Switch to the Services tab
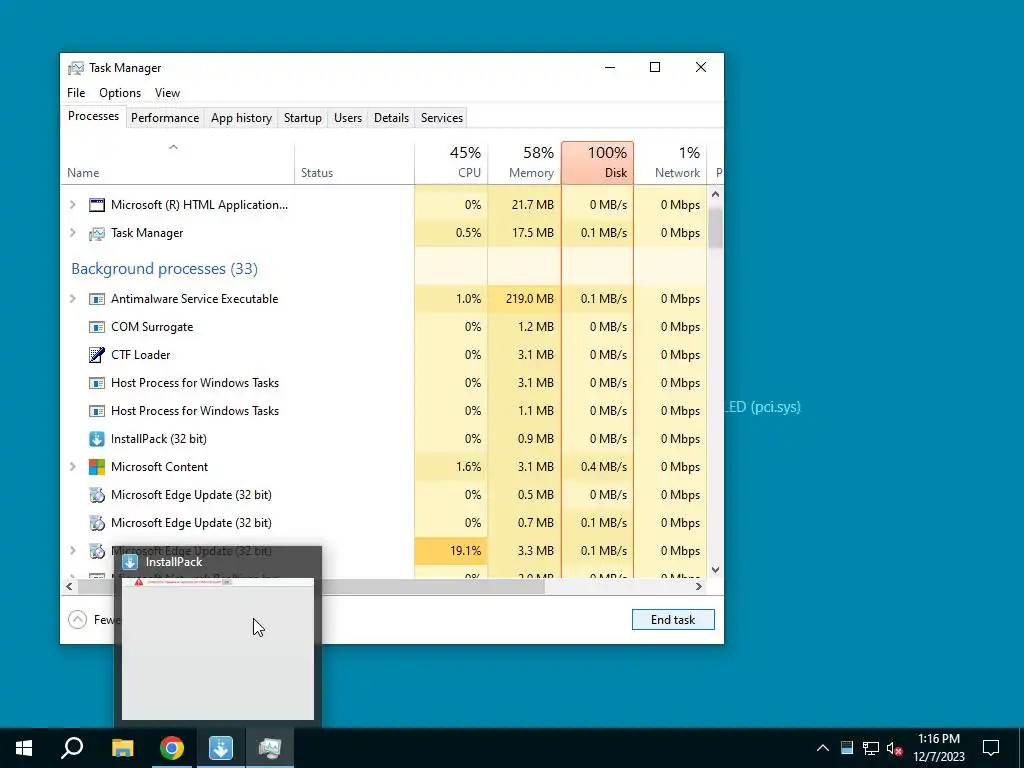This screenshot has height=768, width=1024. tap(441, 118)
